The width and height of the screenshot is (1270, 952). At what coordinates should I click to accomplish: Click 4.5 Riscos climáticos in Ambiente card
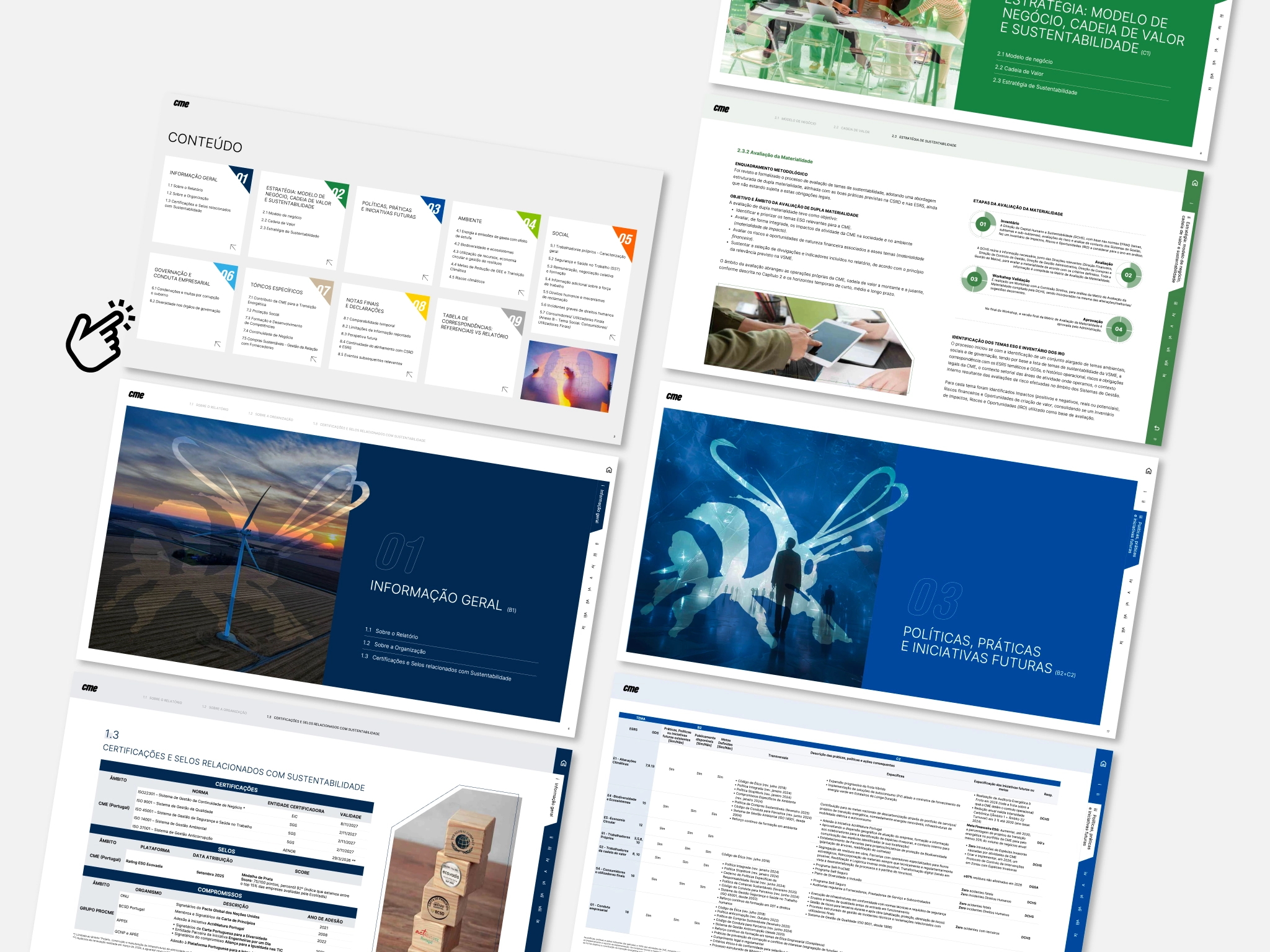point(467,279)
